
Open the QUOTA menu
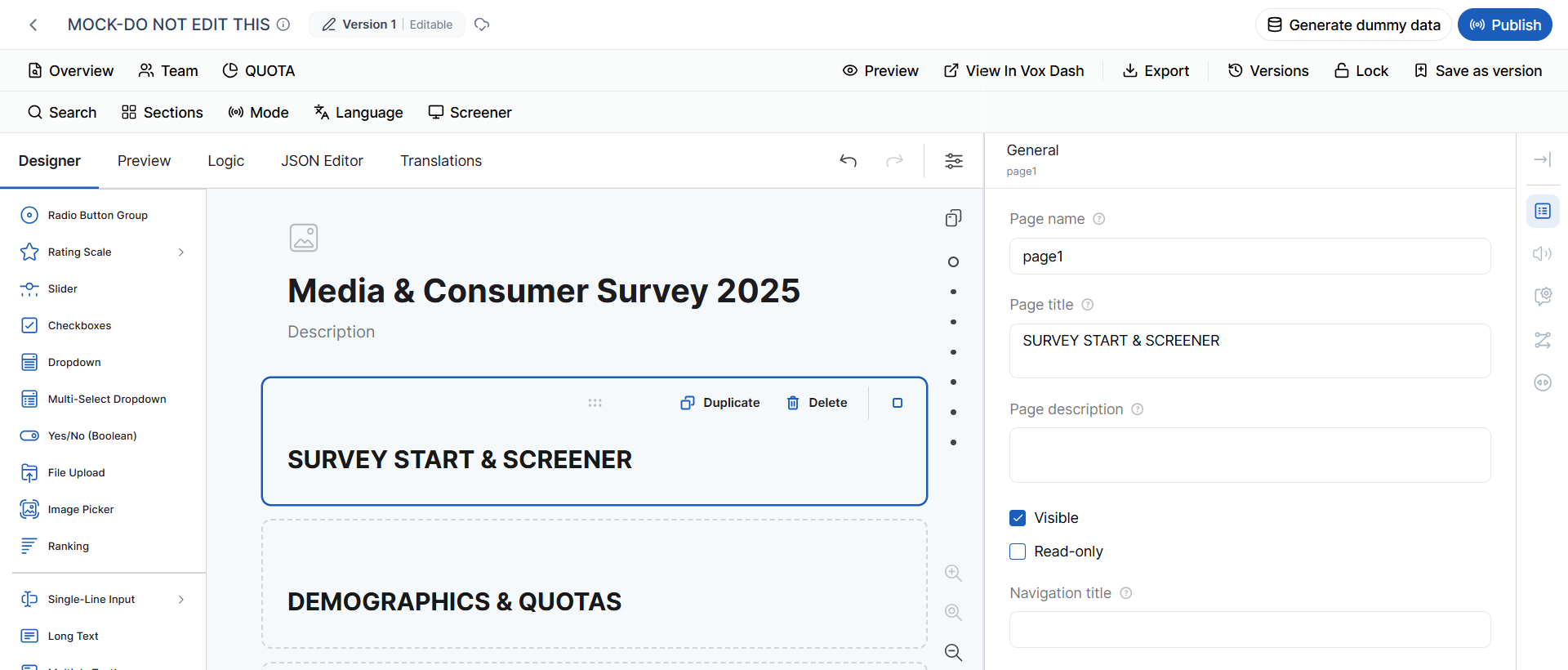[259, 71]
